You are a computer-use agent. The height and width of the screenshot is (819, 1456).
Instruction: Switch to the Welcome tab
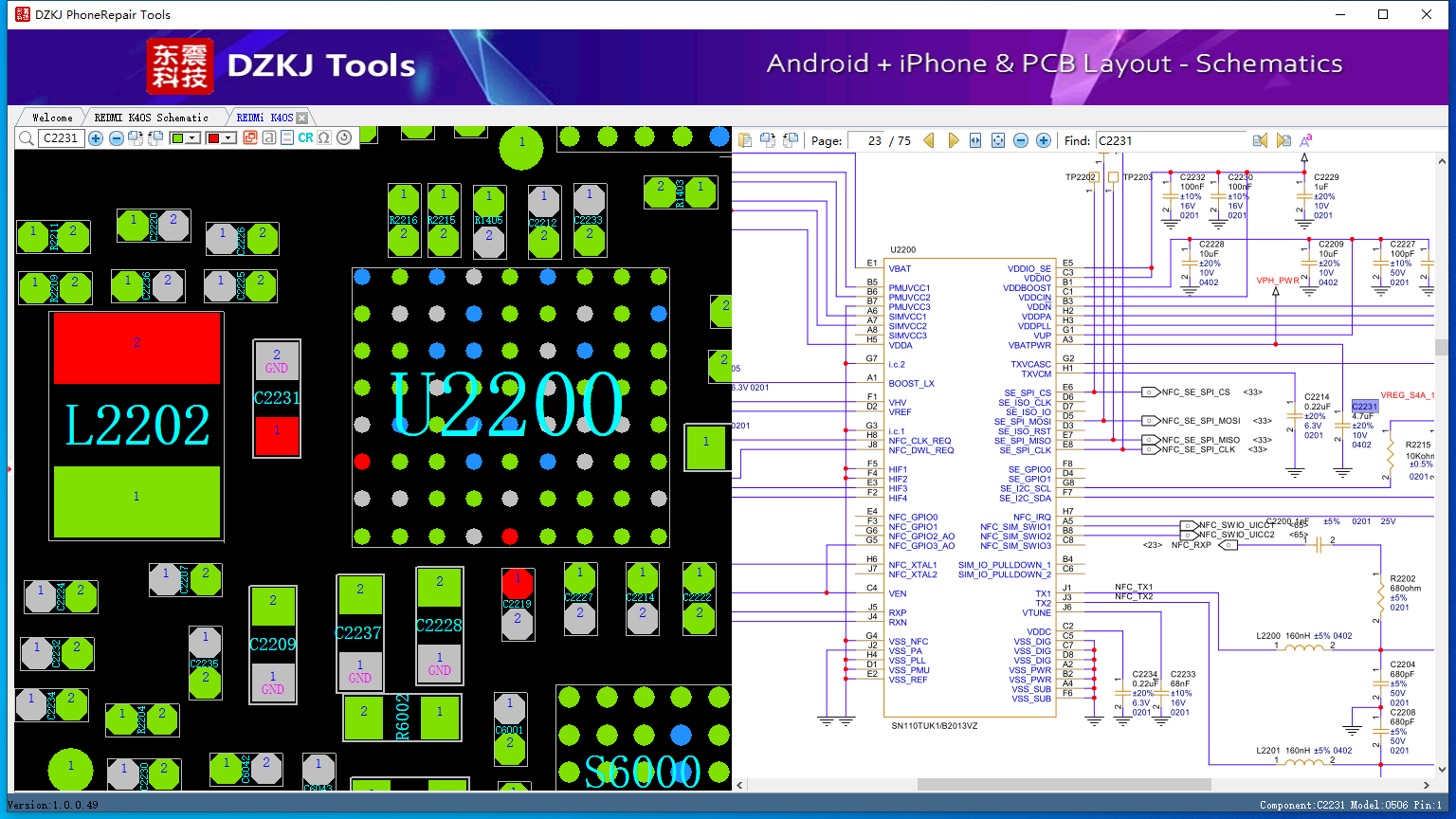click(x=52, y=118)
